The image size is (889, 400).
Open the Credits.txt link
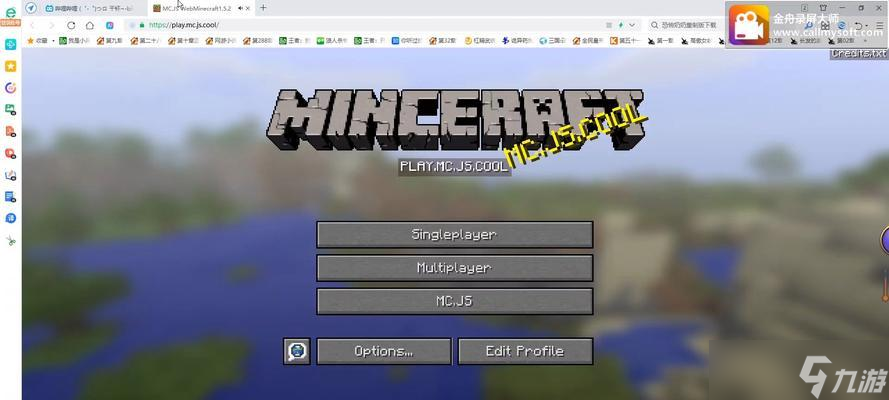(859, 53)
